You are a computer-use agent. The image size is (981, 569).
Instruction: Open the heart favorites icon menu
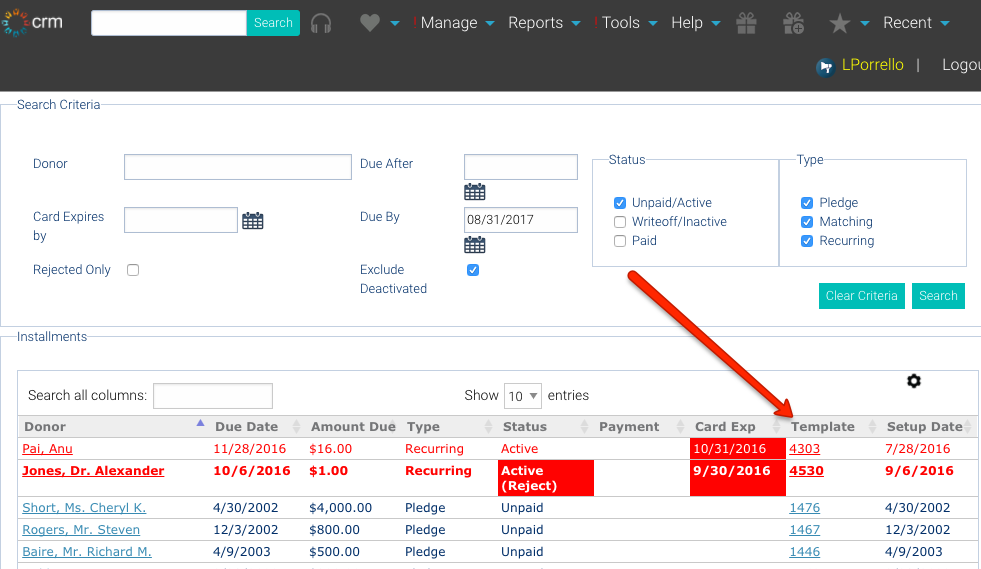[370, 23]
